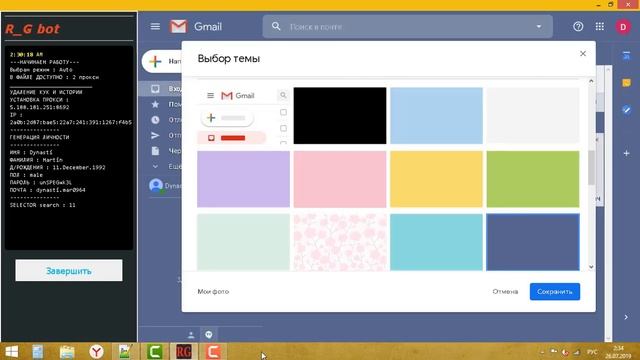The width and height of the screenshot is (640, 360).
Task: Click the Завершить button in R_G bot
Action: (x=69, y=271)
